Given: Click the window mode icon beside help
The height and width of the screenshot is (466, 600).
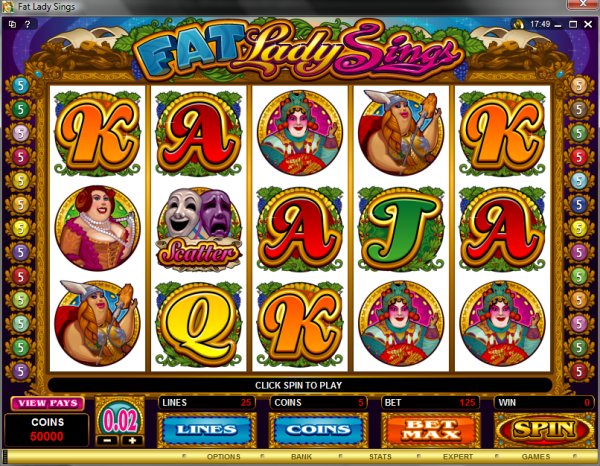Looking at the screenshot, I should click(12, 24).
